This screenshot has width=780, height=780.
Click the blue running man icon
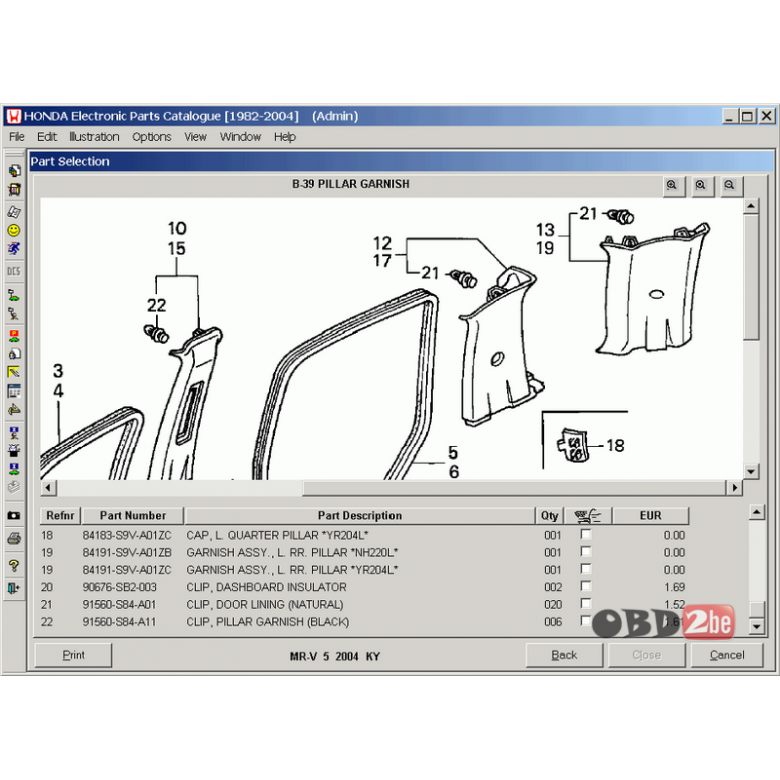tap(14, 248)
